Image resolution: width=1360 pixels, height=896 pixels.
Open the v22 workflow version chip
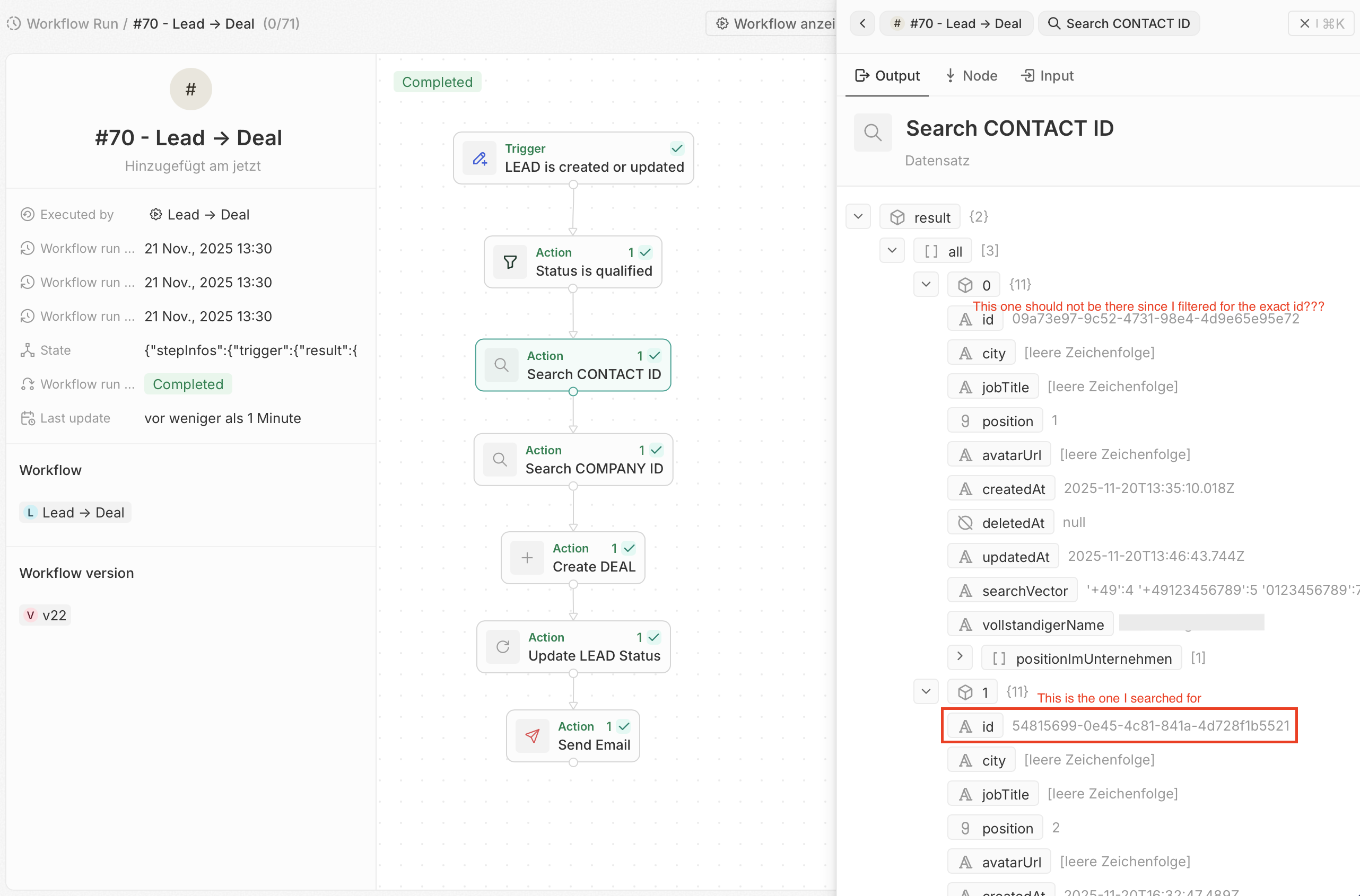point(46,616)
